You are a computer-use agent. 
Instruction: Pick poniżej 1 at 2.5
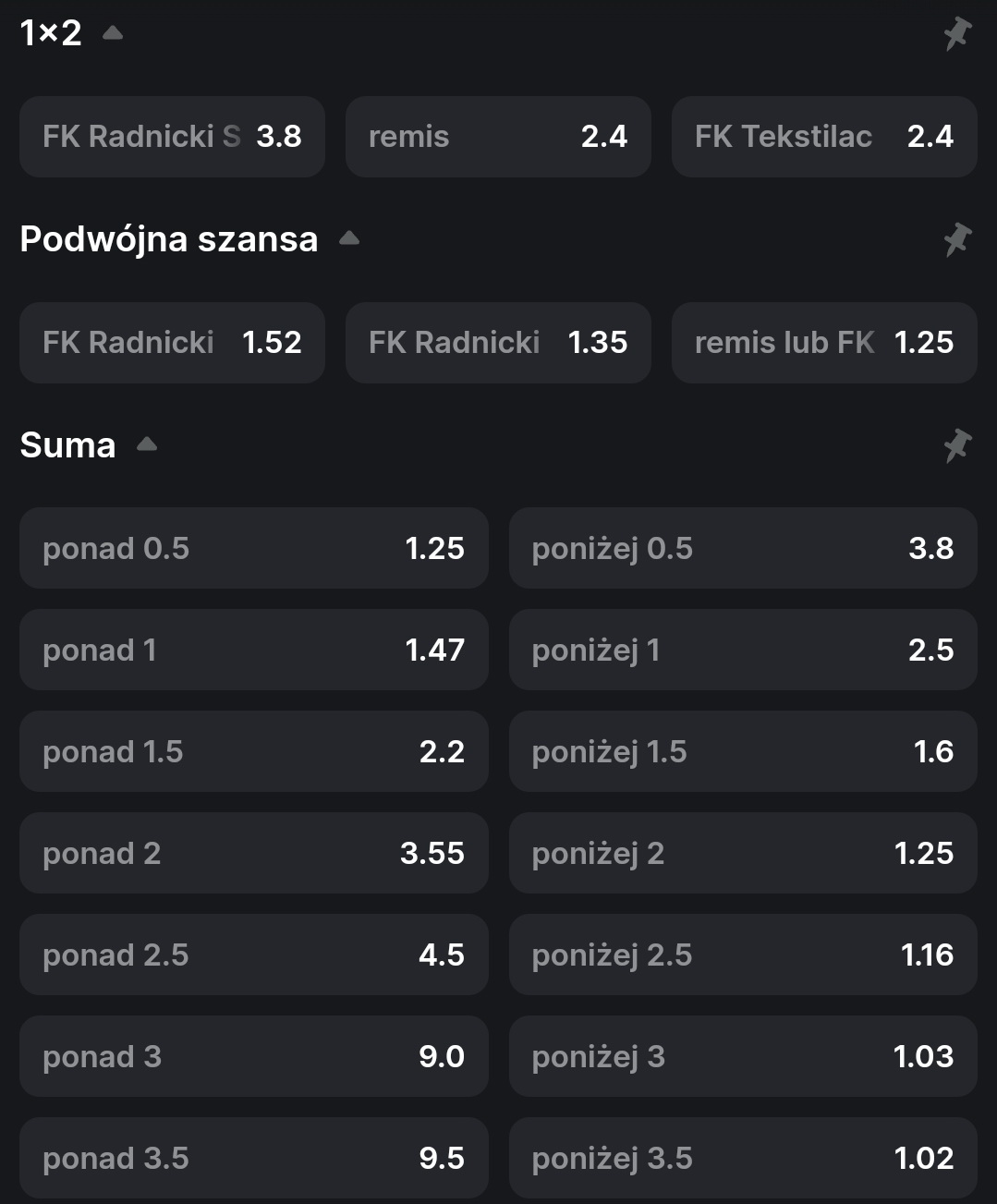pyautogui.click(x=742, y=650)
